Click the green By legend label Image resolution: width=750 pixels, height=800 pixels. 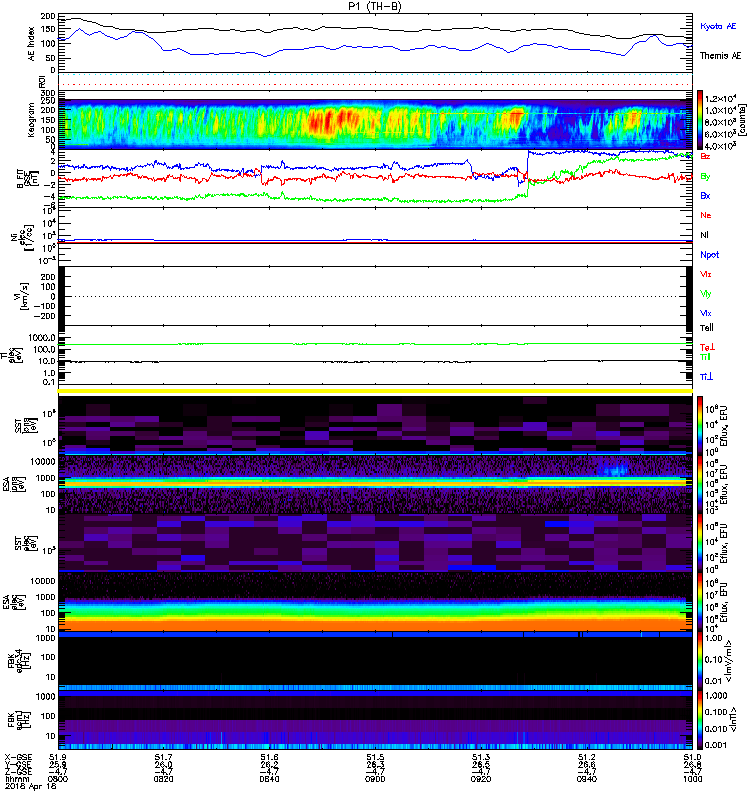705,176
